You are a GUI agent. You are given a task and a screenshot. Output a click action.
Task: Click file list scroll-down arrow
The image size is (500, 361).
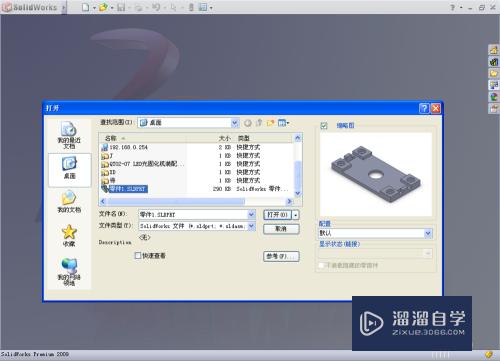tap(298, 193)
